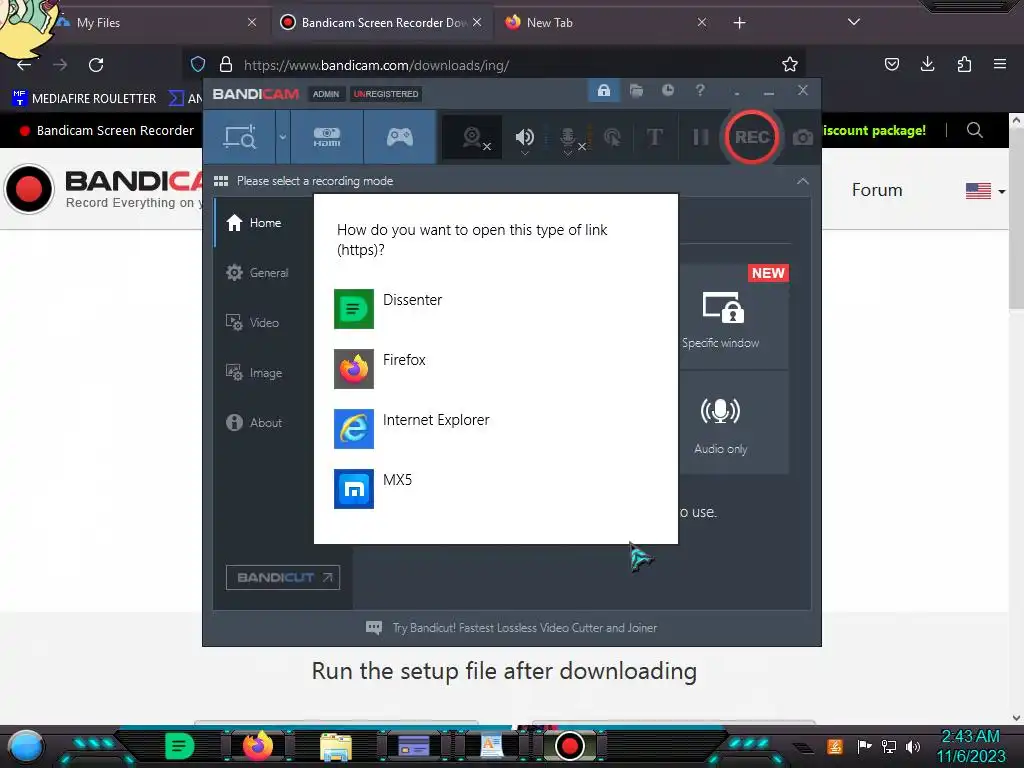Open list all tabs dropdown arrow
This screenshot has width=1024, height=768.
pos(854,22)
